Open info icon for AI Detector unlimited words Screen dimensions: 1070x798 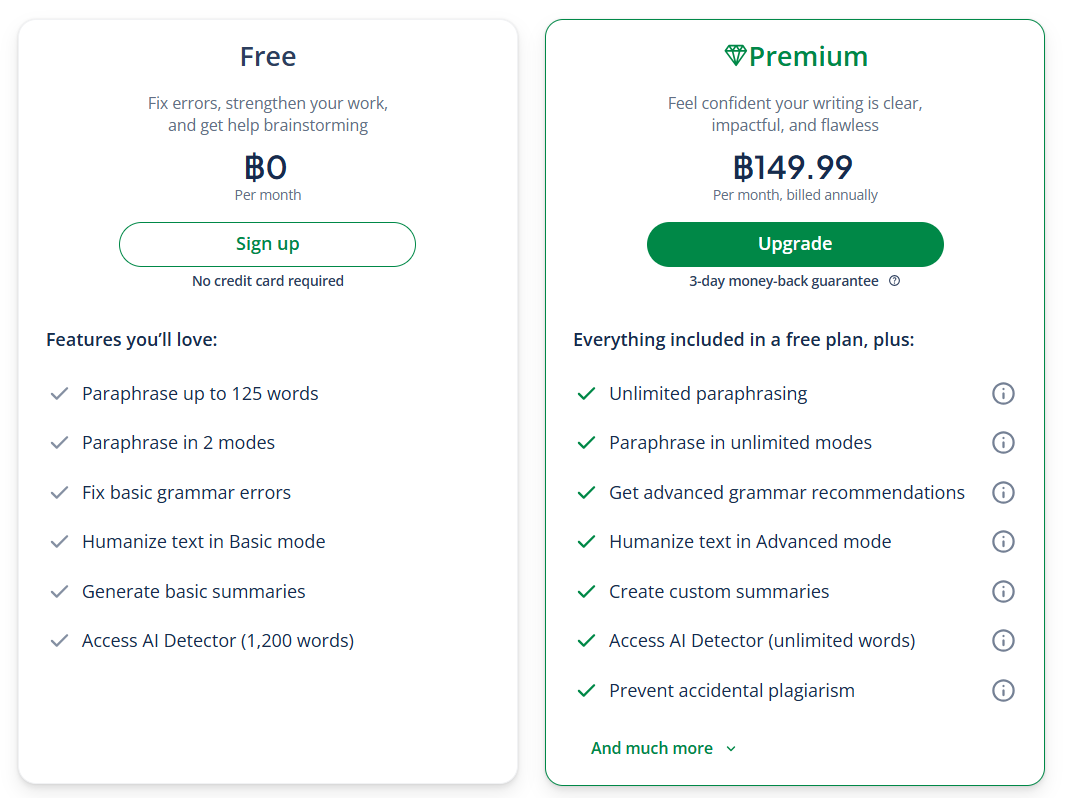click(x=1002, y=640)
